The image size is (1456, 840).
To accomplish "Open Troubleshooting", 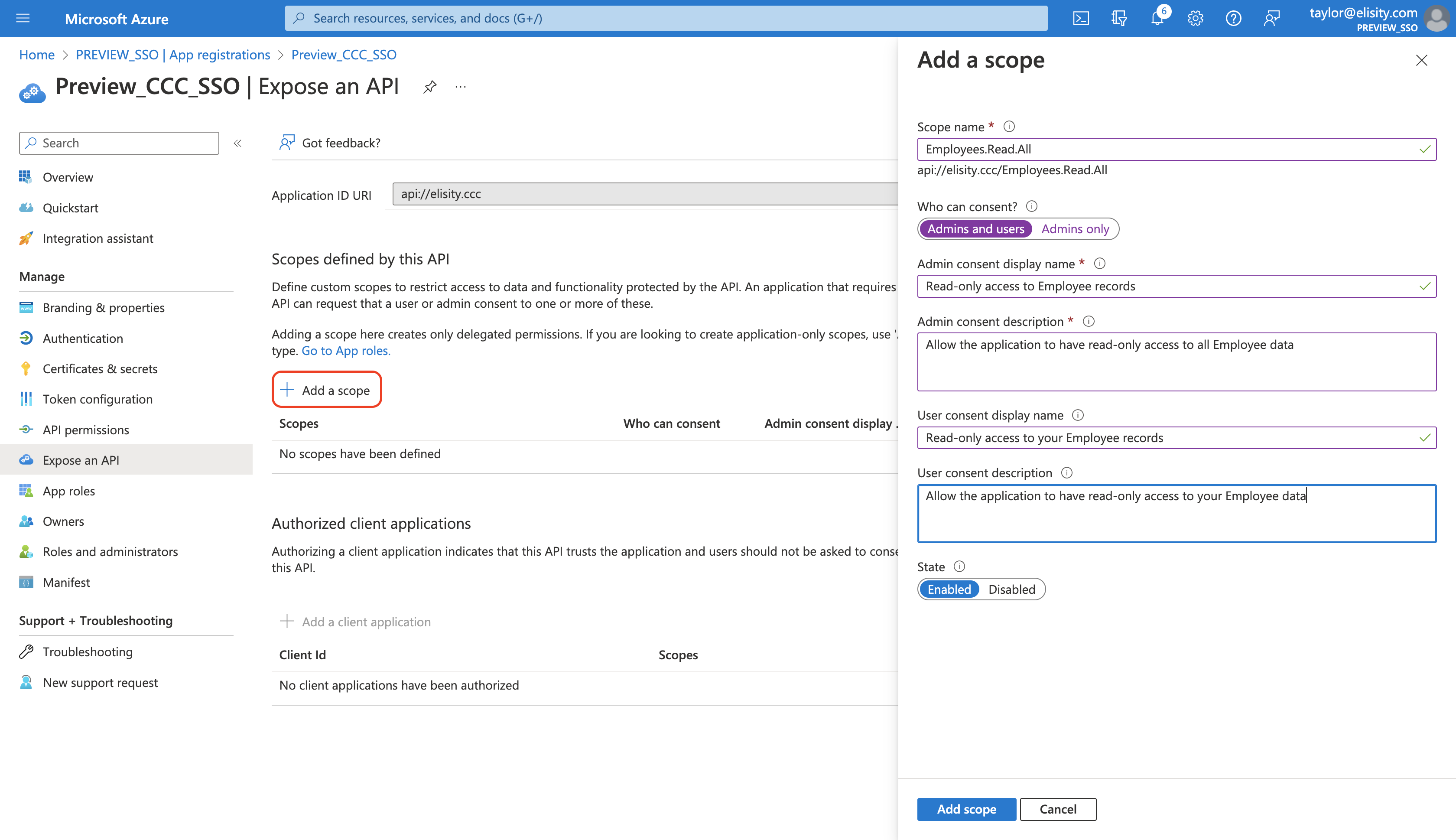I will point(88,652).
